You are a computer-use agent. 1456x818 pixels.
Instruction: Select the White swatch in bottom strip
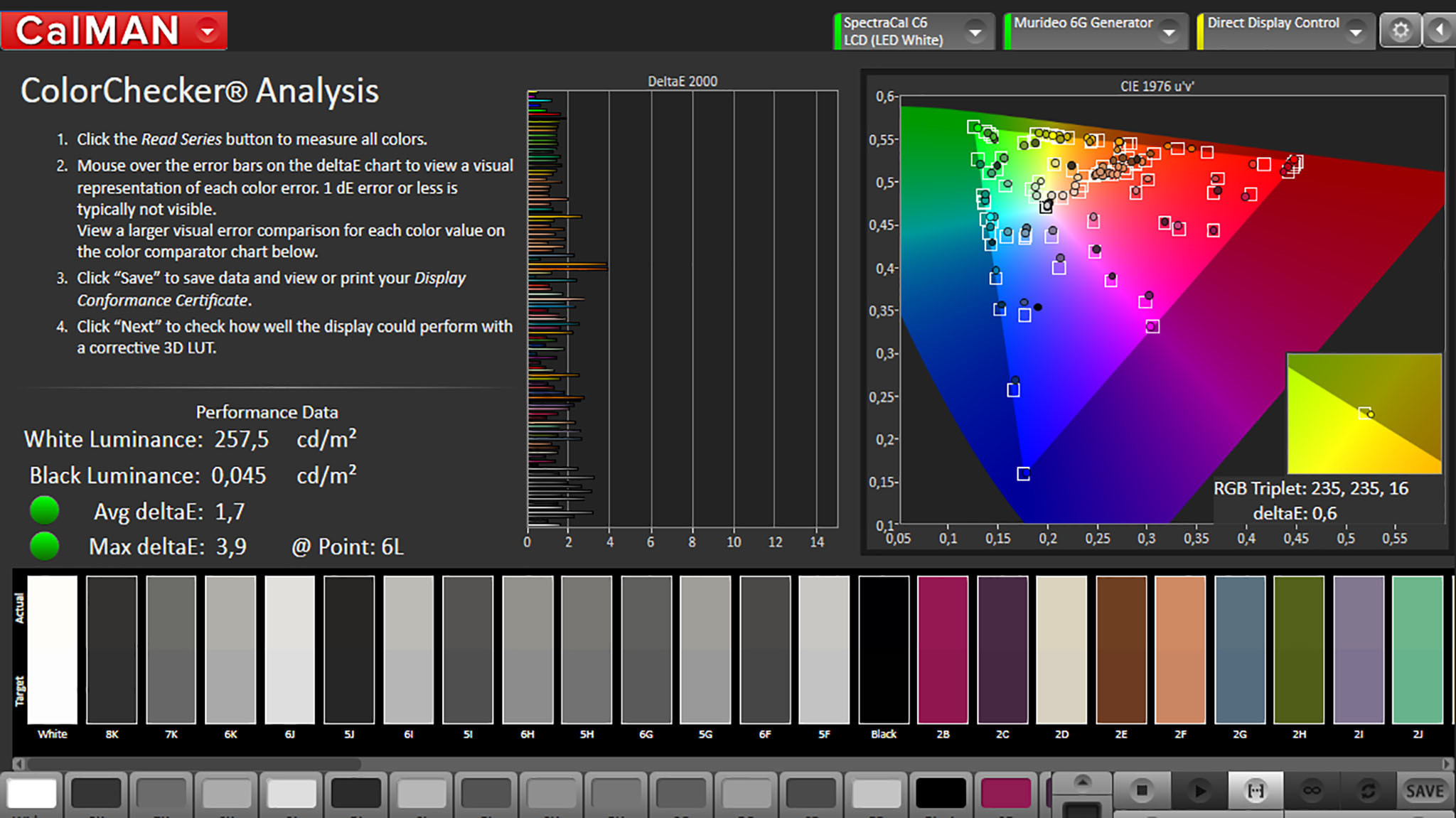(32, 793)
